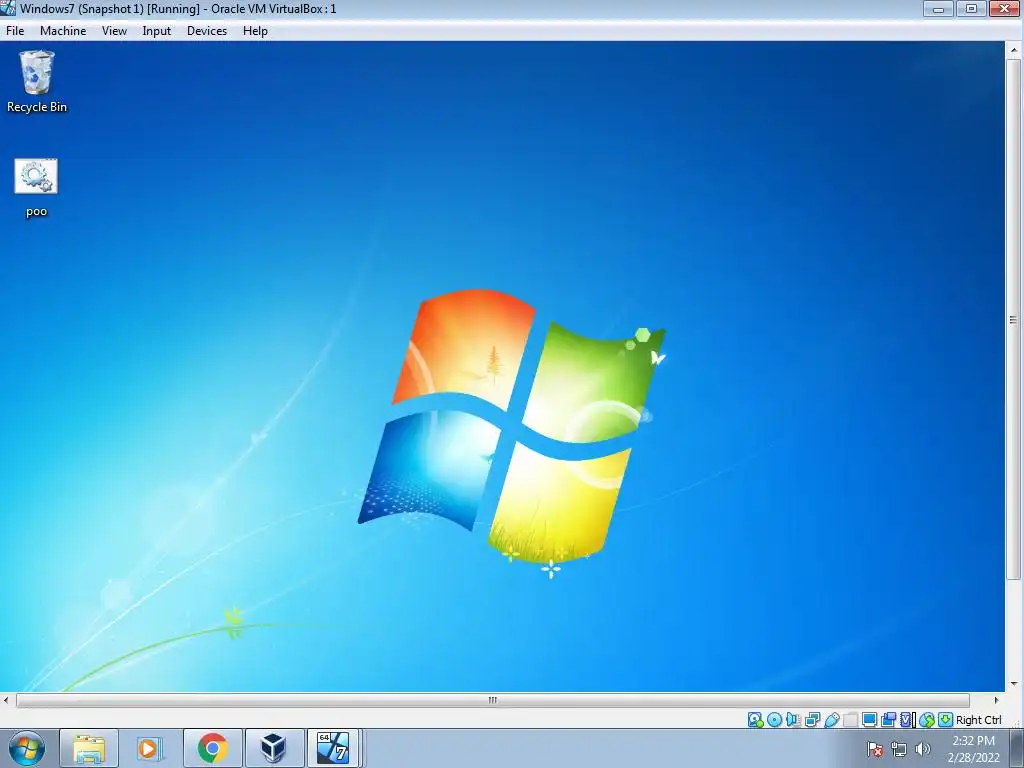Open File Explorer from the taskbar
Viewport: 1024px width, 768px height.
pyautogui.click(x=89, y=748)
